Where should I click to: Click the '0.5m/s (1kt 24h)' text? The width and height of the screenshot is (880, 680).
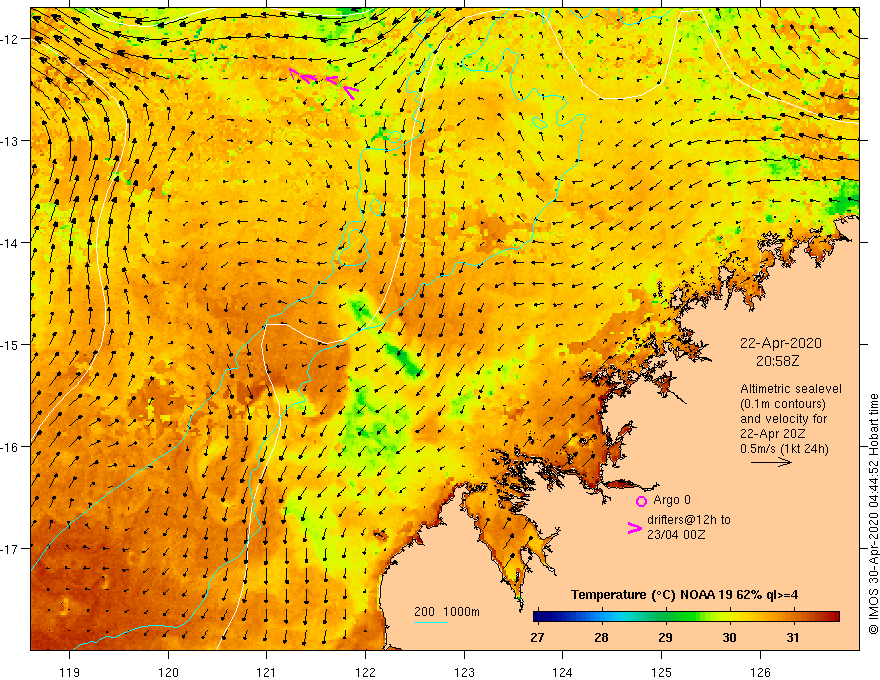pyautogui.click(x=784, y=449)
